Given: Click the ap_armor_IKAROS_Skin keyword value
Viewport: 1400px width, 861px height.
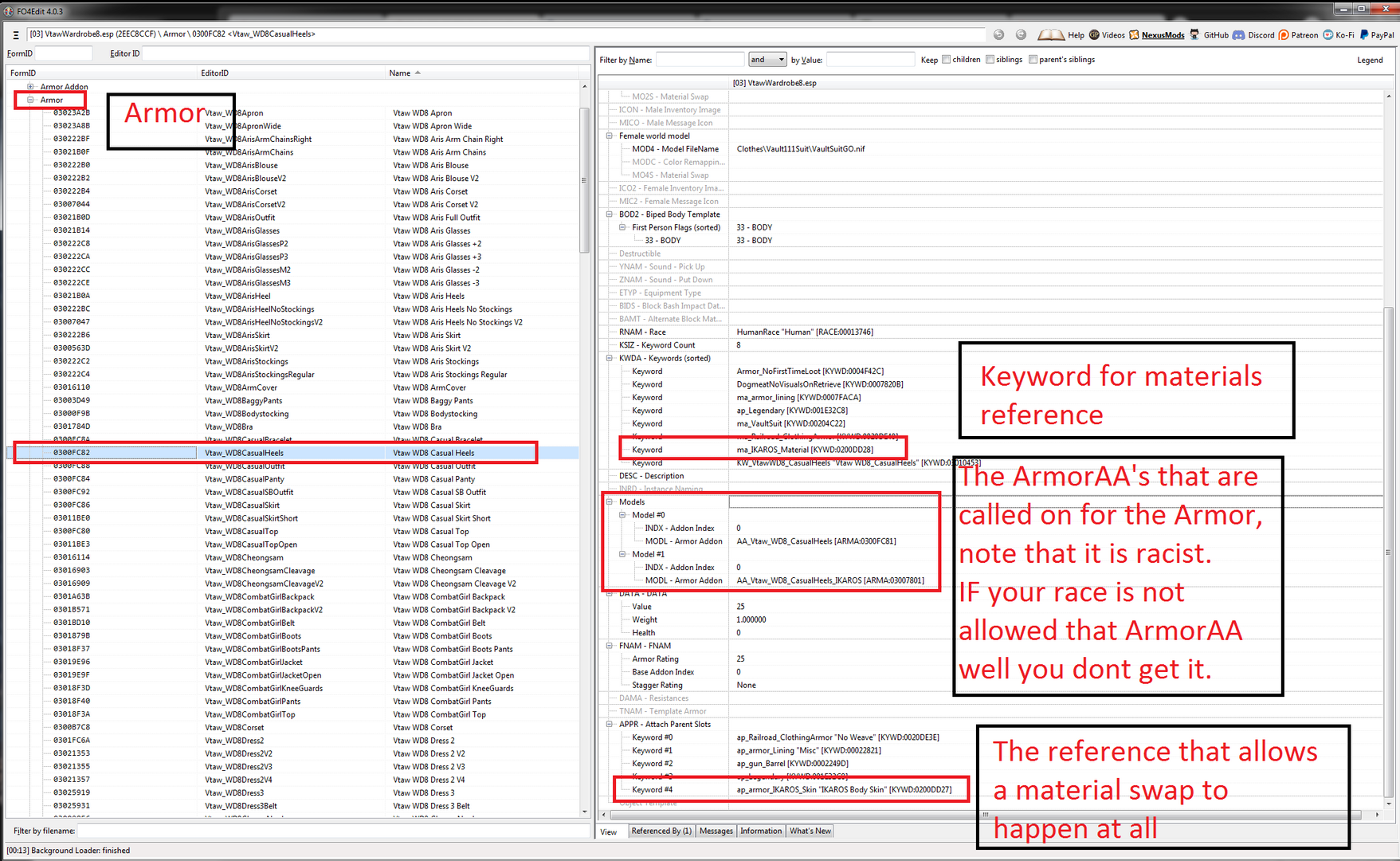Looking at the screenshot, I should (844, 790).
